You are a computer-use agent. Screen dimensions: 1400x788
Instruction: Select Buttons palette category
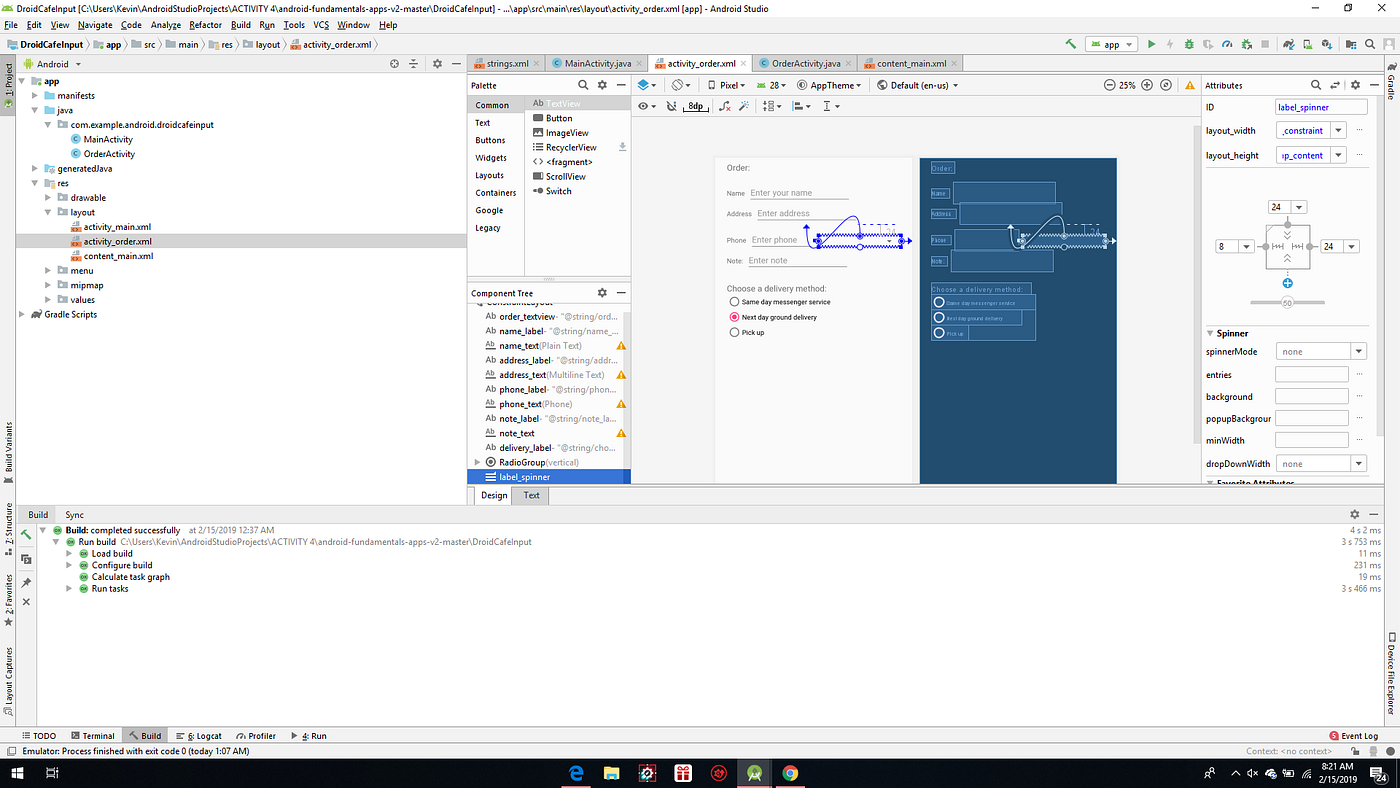[490, 140]
